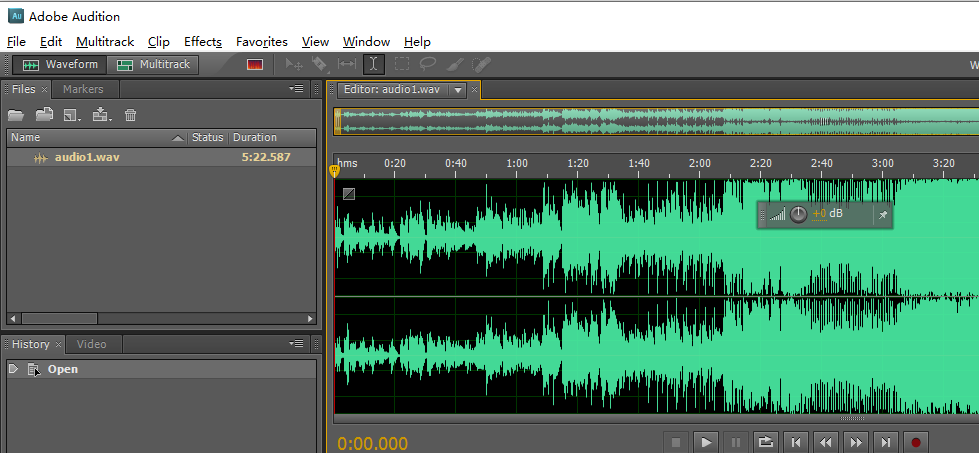Select the Files tab
The image size is (979, 453).
click(24, 89)
